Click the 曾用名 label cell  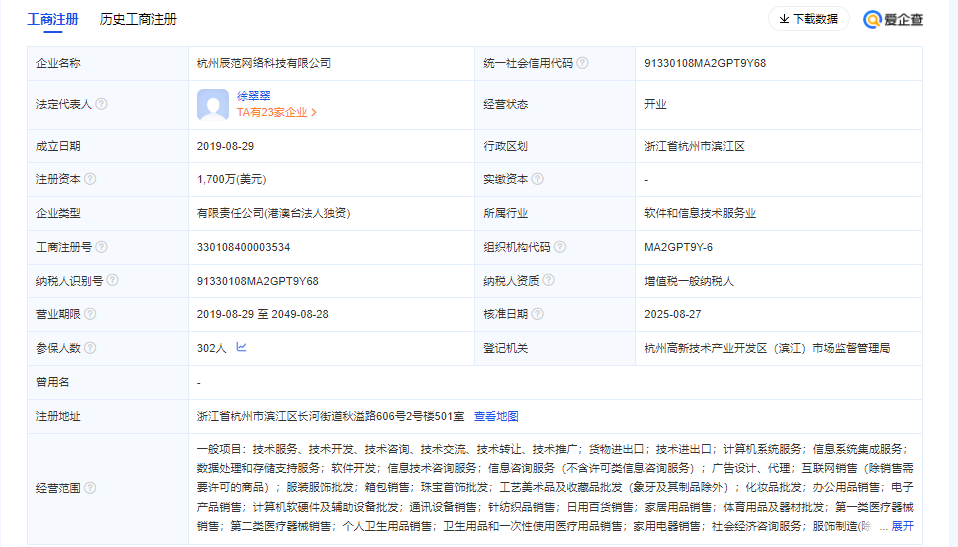pyautogui.click(x=108, y=382)
